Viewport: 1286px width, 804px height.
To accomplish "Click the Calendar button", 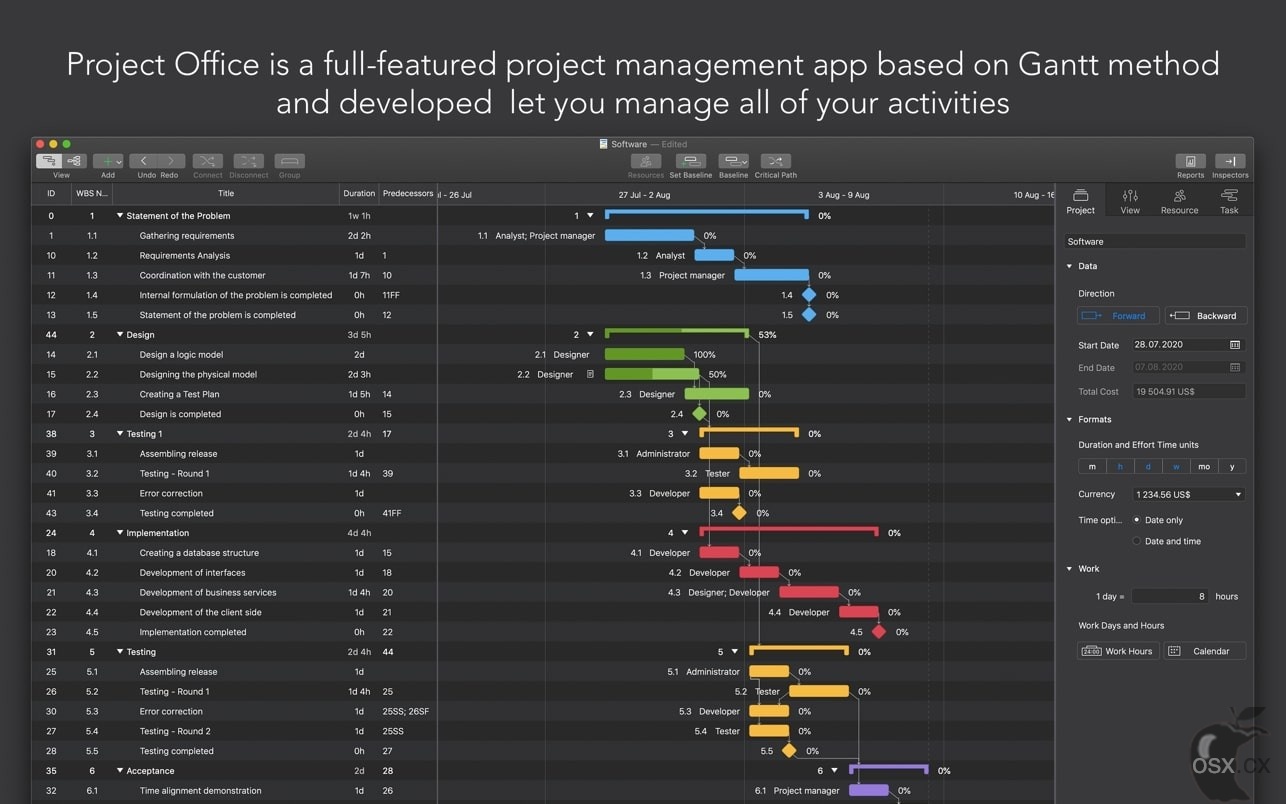I will point(1205,651).
